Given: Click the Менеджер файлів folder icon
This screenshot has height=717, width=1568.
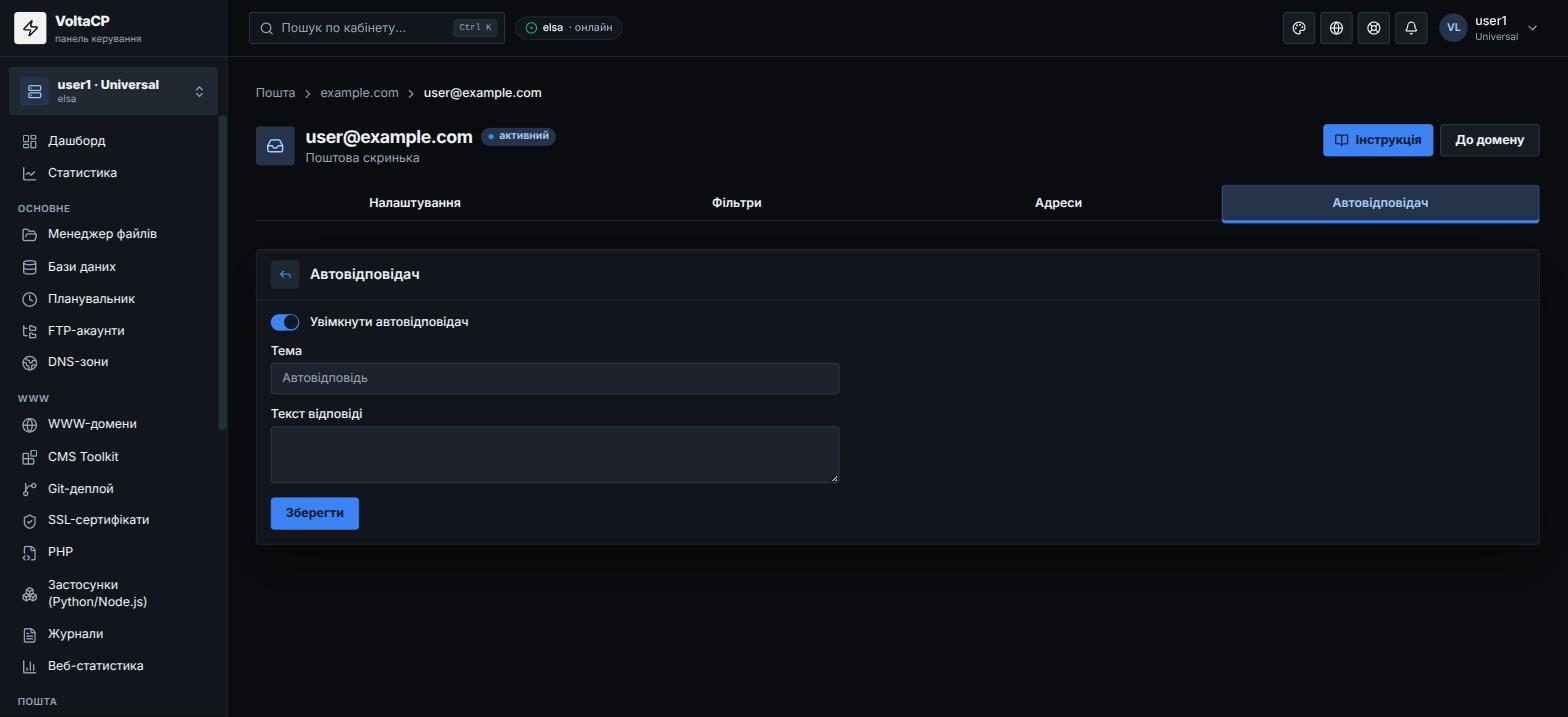Looking at the screenshot, I should [x=30, y=235].
